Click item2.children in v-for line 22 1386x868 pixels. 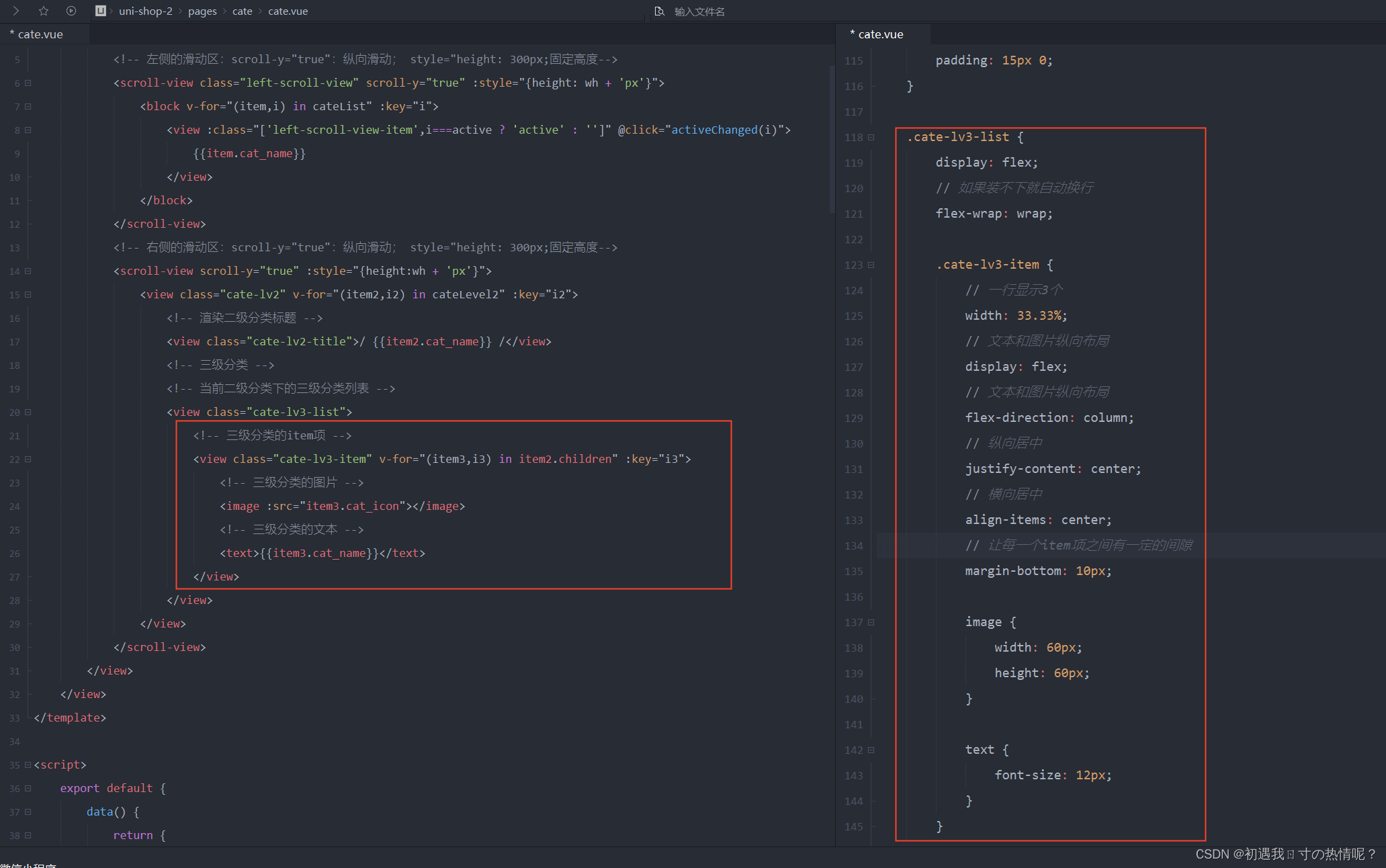click(565, 459)
